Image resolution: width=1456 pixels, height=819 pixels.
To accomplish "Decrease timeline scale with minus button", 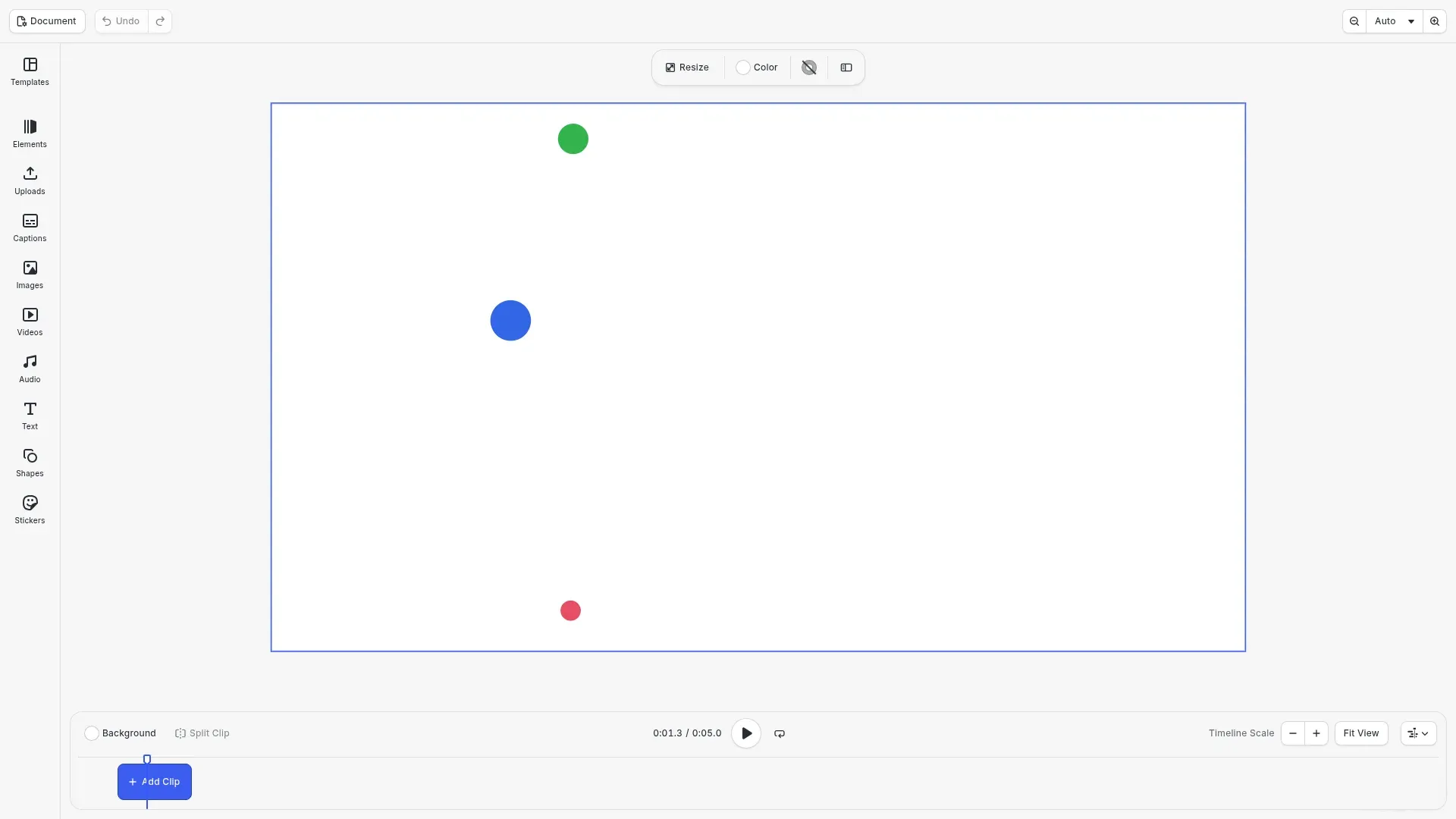I will click(1293, 733).
